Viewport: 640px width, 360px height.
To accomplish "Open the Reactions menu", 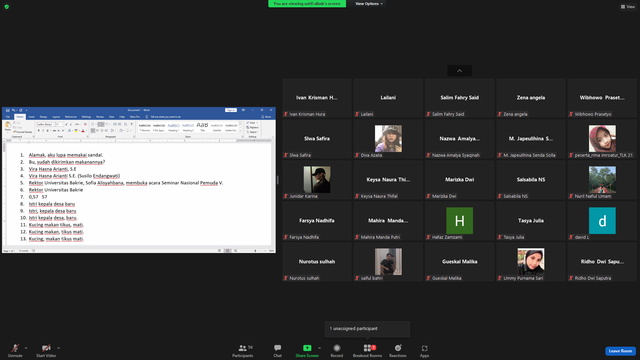I will point(398,350).
